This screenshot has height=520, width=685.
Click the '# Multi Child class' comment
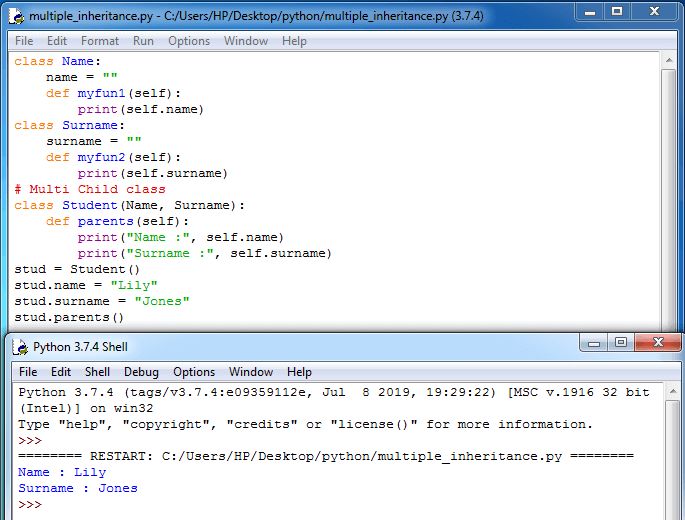pyautogui.click(x=90, y=189)
